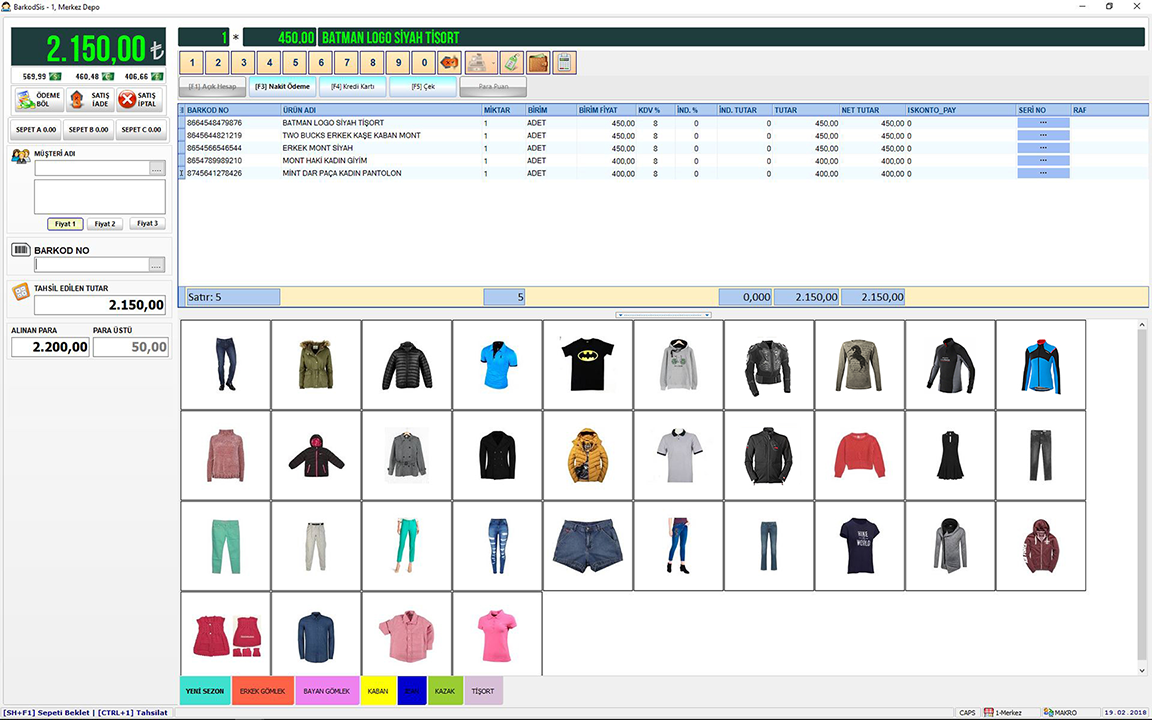Open SERİ NO ellipsis for MİNT DAR PAÇA row

pos(1043,173)
